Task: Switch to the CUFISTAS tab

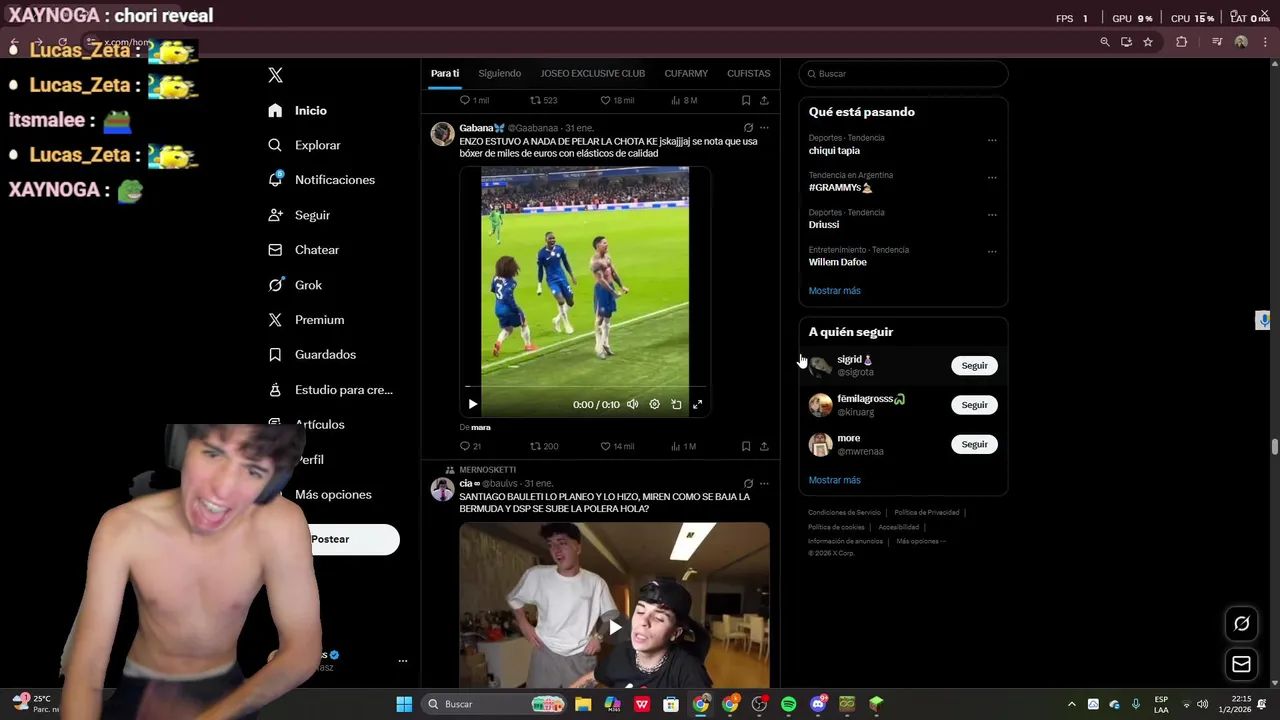Action: coord(748,73)
